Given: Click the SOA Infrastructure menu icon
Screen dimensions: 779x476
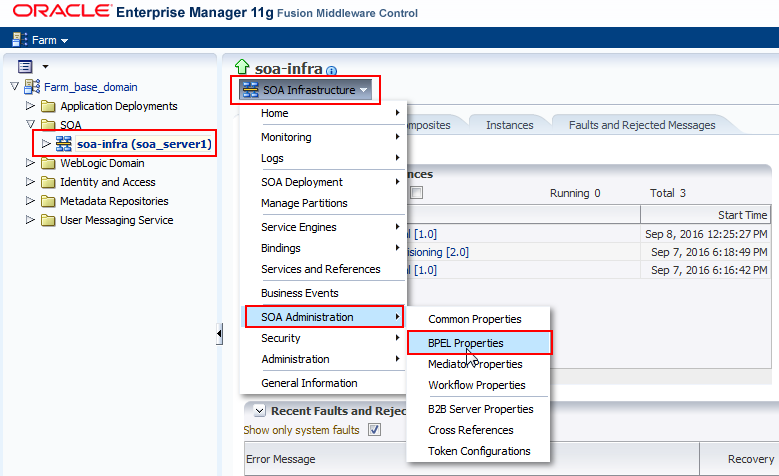Looking at the screenshot, I should click(250, 90).
